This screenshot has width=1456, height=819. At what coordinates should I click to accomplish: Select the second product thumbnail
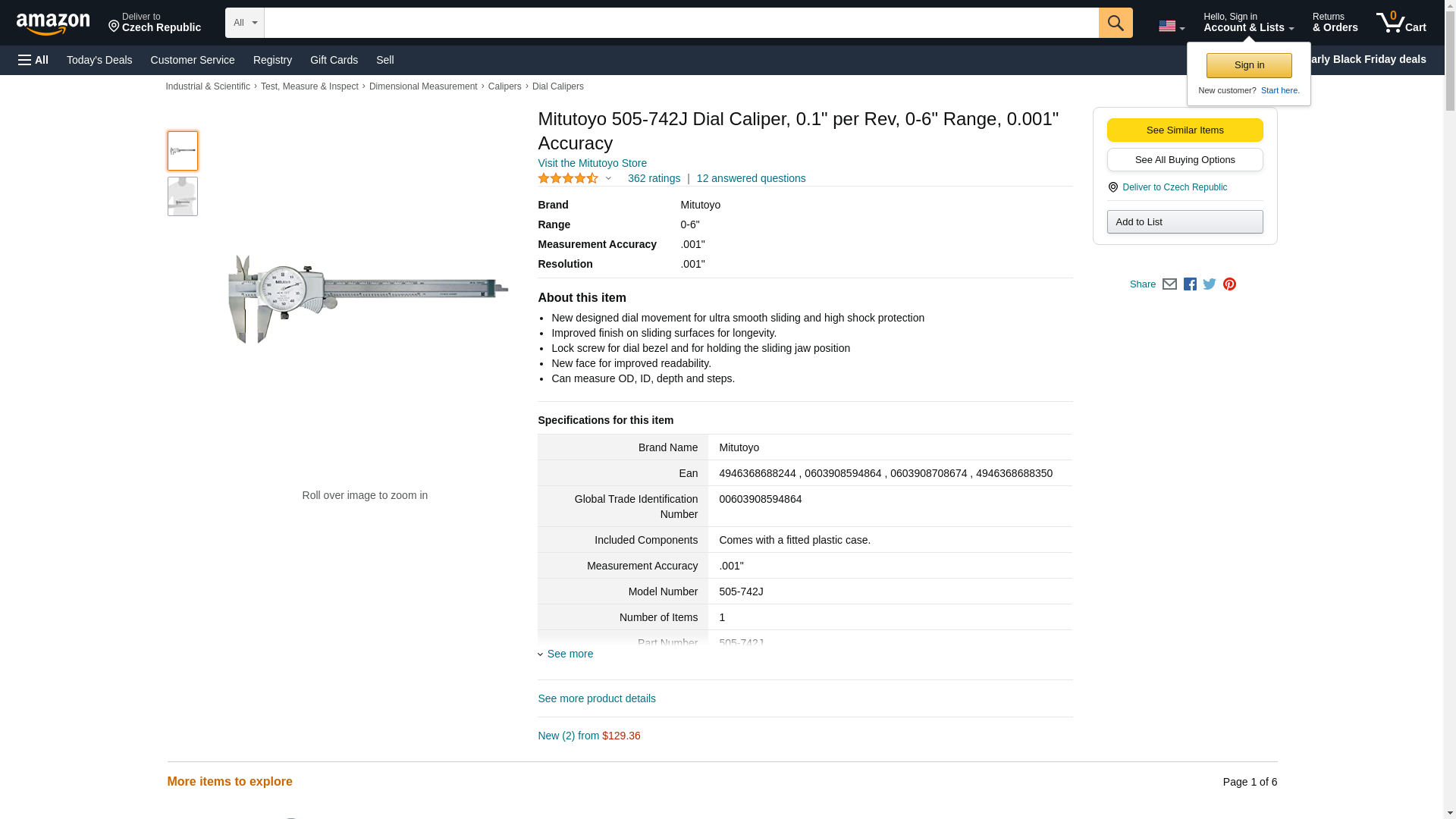click(x=183, y=196)
